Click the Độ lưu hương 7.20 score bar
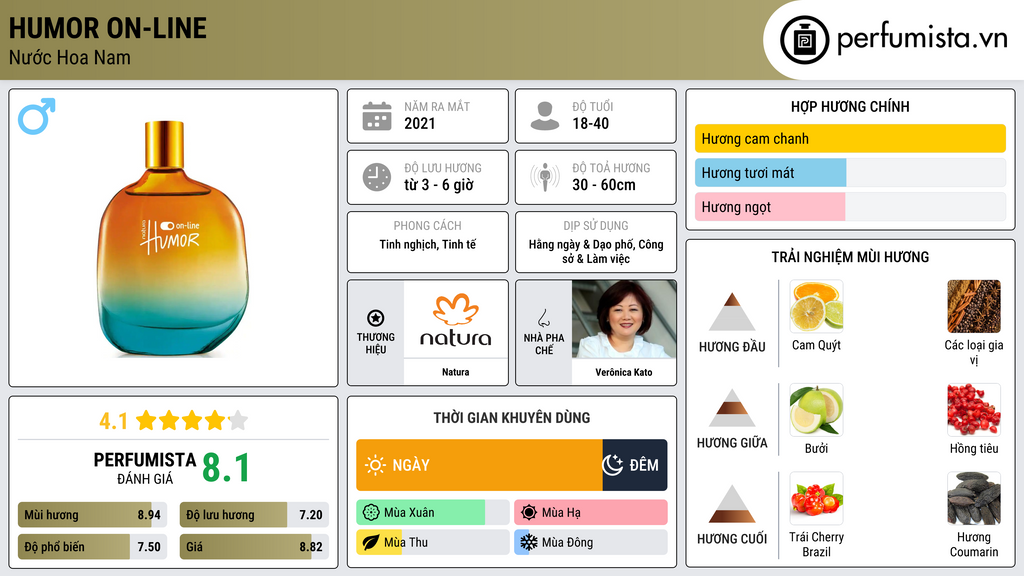The height and width of the screenshot is (576, 1024). point(254,515)
